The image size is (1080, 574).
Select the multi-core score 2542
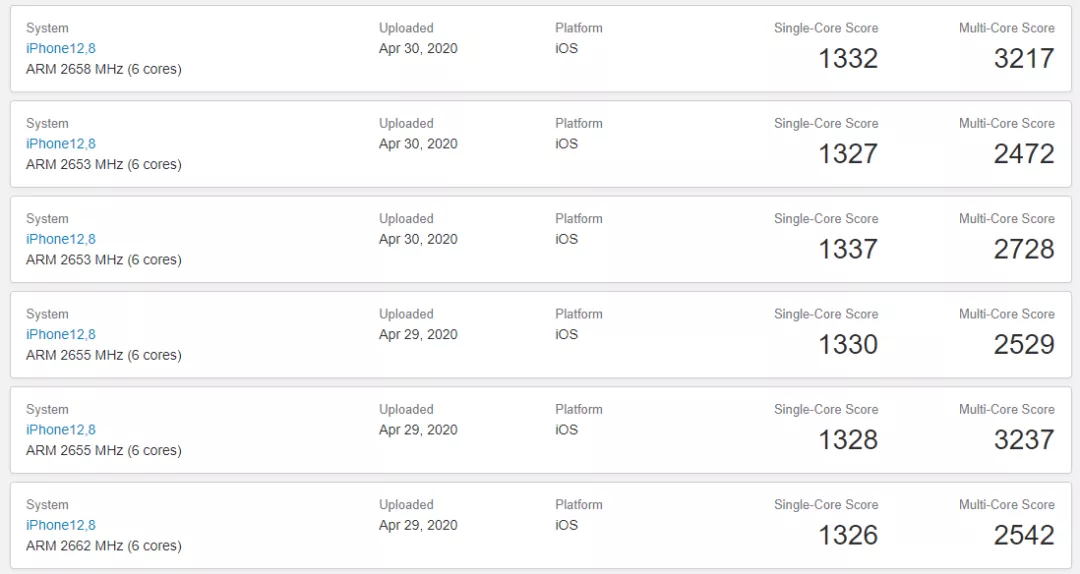click(1024, 535)
